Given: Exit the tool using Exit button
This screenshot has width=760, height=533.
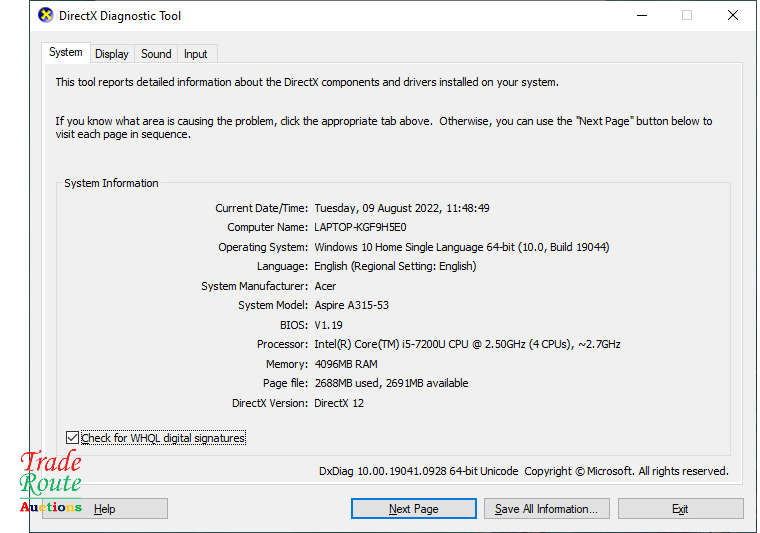Looking at the screenshot, I should [x=680, y=509].
